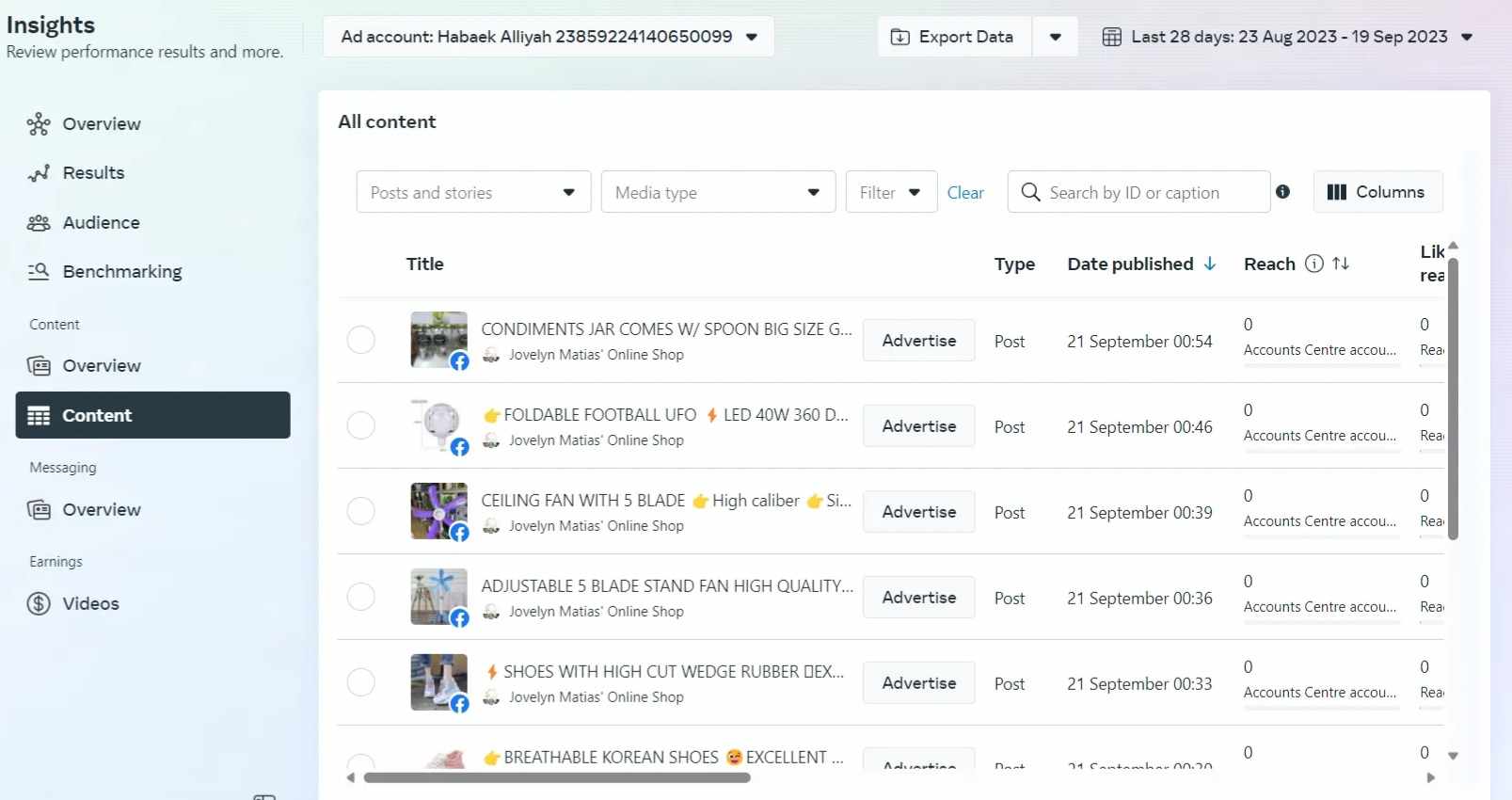Sort by Reach using the arrows icon
Image resolution: width=1512 pixels, height=800 pixels.
(1341, 264)
